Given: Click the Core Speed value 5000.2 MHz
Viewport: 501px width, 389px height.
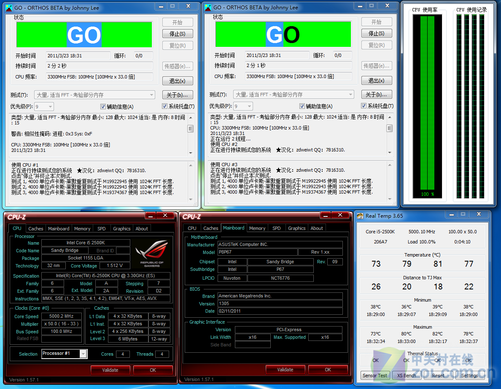Looking at the screenshot, I should click(61, 316).
